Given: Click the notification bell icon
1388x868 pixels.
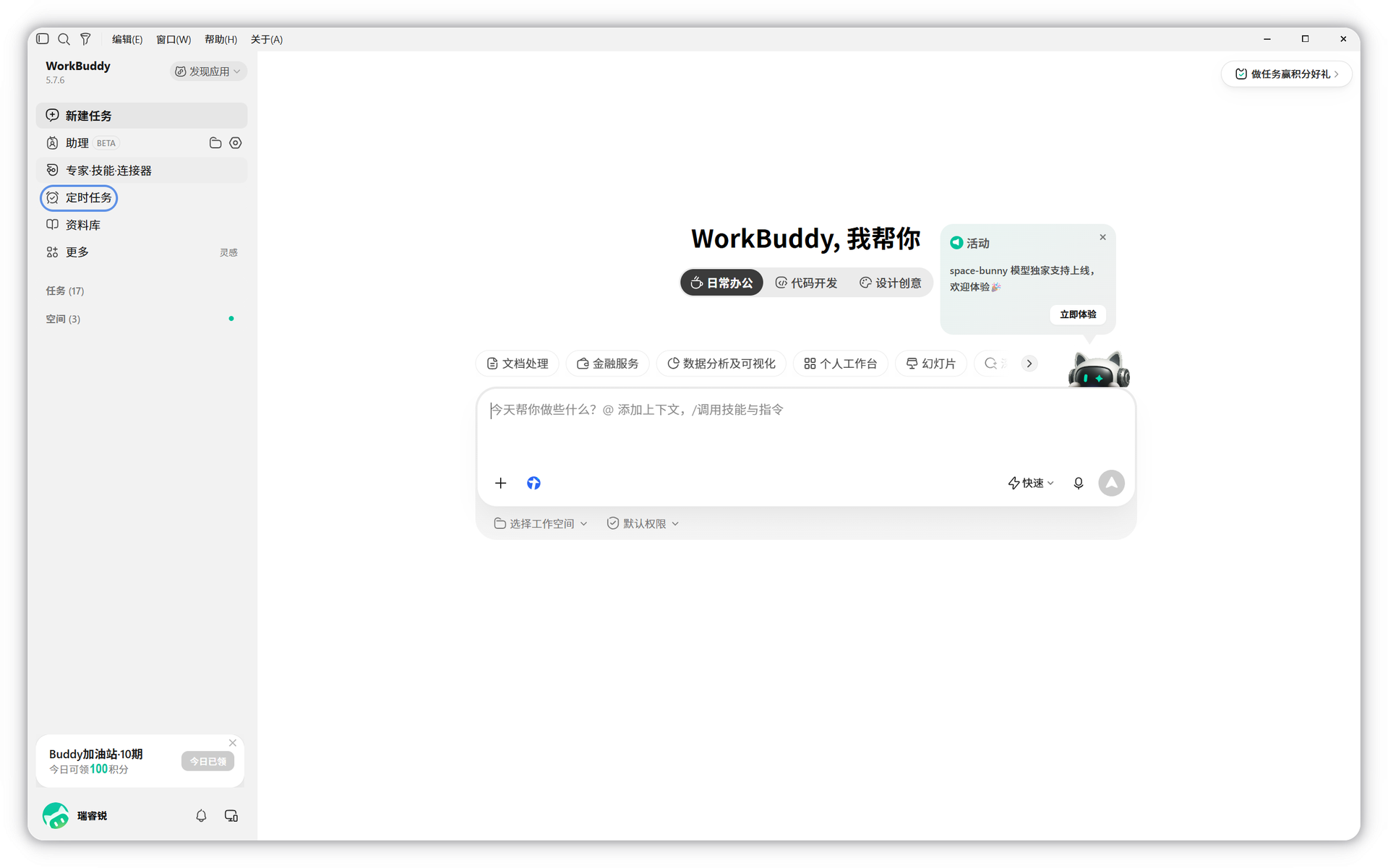Looking at the screenshot, I should [x=201, y=815].
